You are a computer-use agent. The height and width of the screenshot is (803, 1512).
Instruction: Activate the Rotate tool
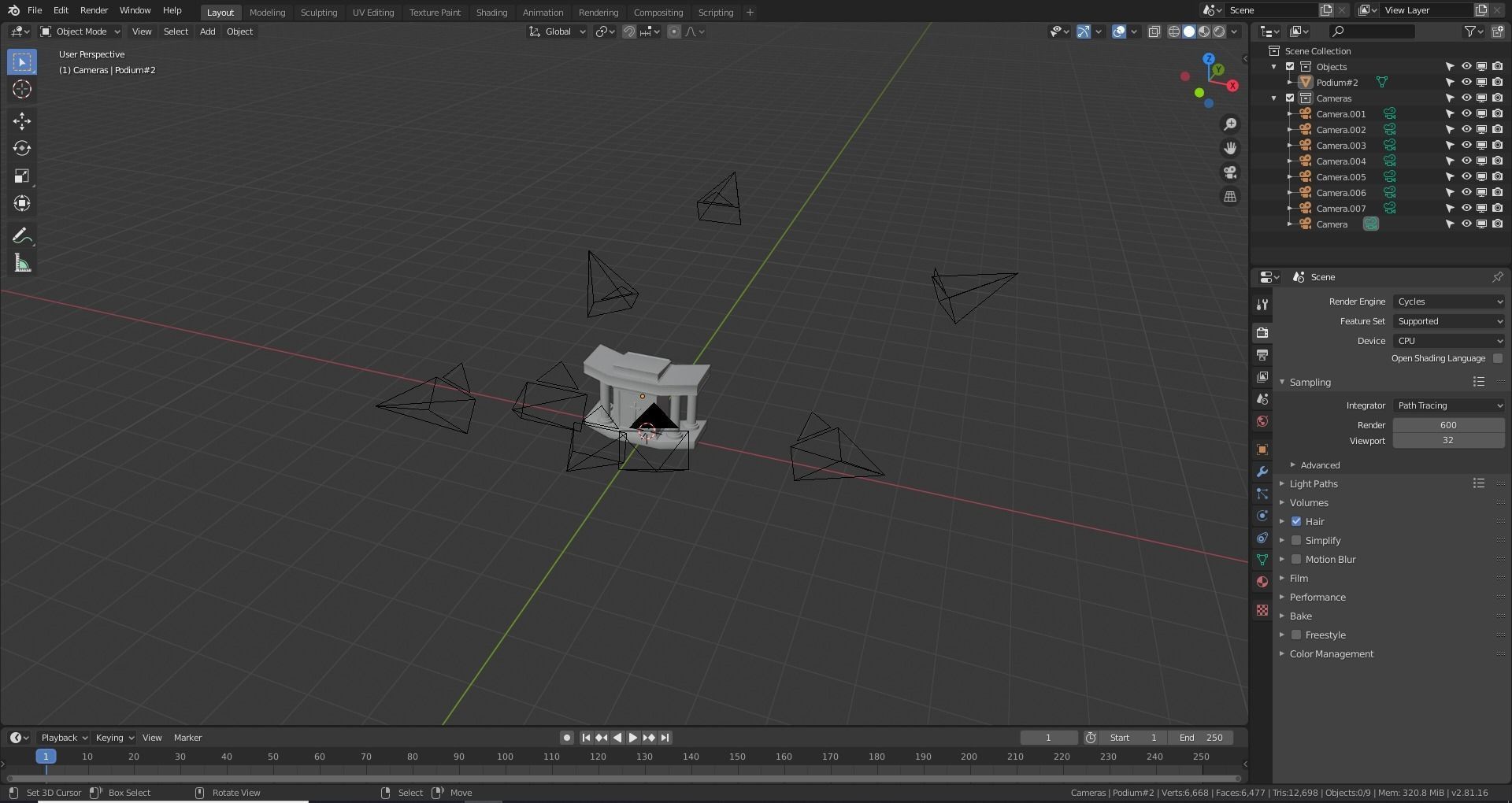click(22, 148)
